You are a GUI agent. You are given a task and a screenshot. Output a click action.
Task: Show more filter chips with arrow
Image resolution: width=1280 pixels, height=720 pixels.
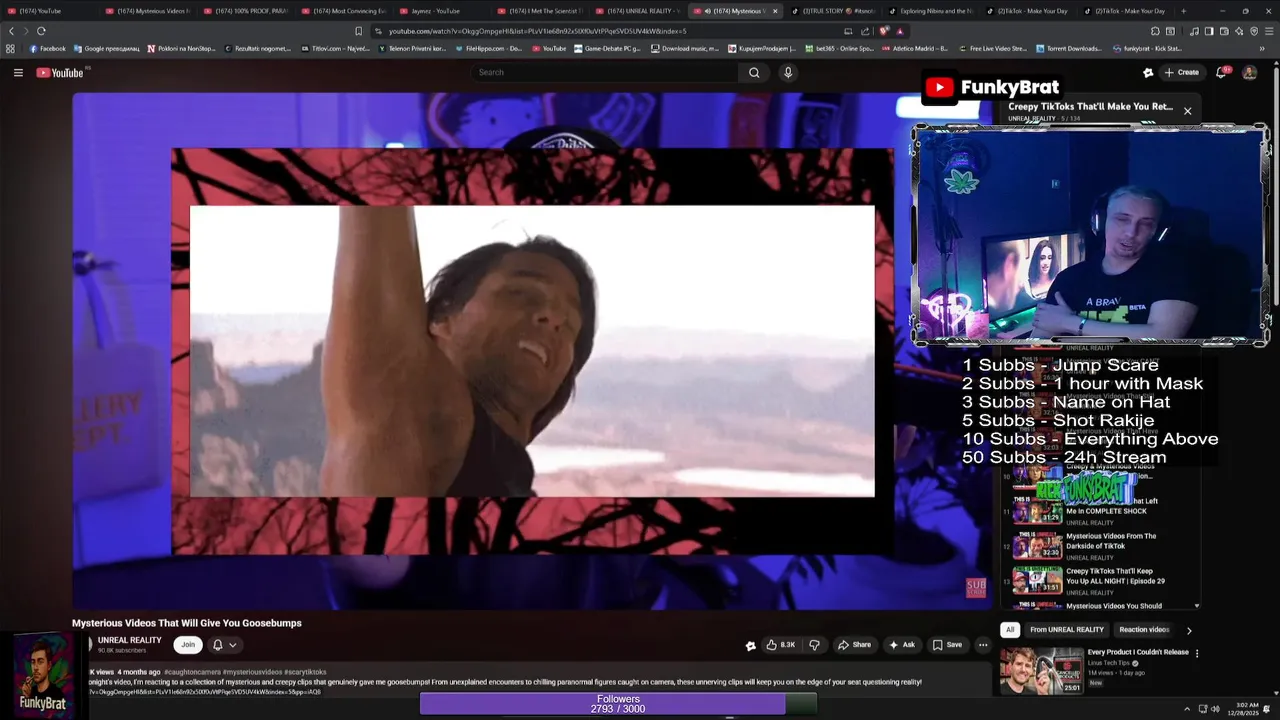[x=1189, y=630]
